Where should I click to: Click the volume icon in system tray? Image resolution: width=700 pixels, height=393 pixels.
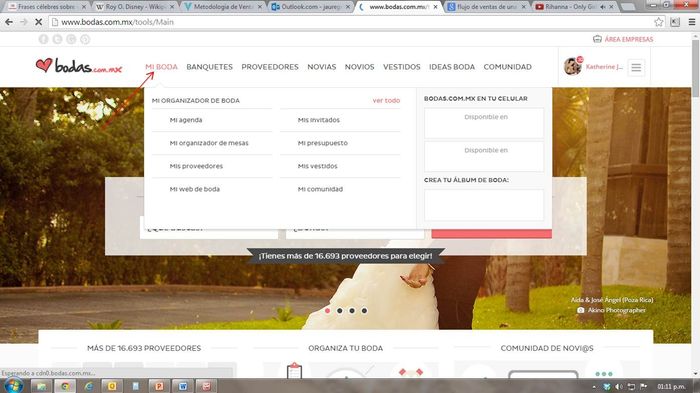pos(619,386)
